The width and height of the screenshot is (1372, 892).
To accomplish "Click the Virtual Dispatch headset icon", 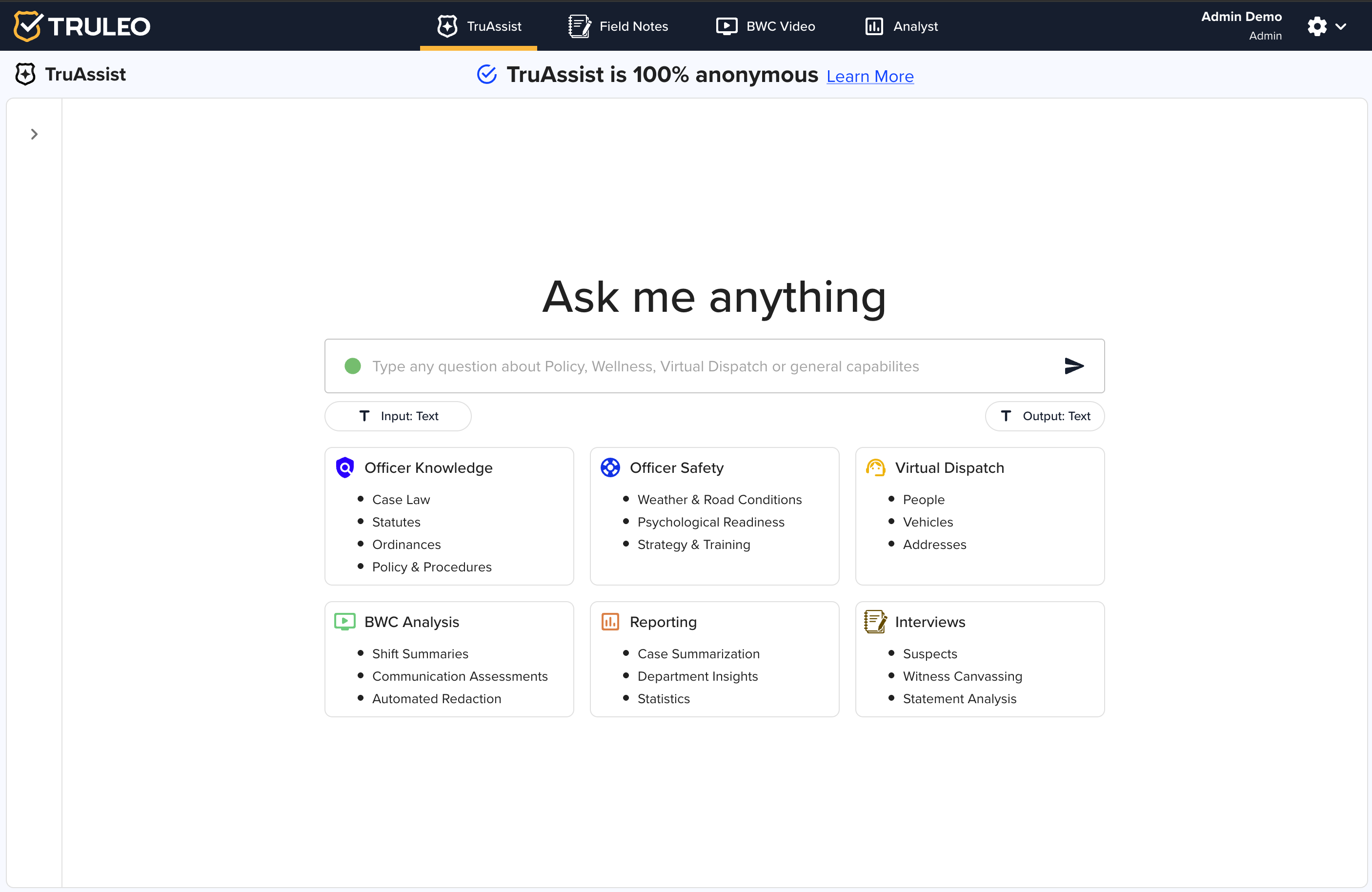I will [875, 467].
